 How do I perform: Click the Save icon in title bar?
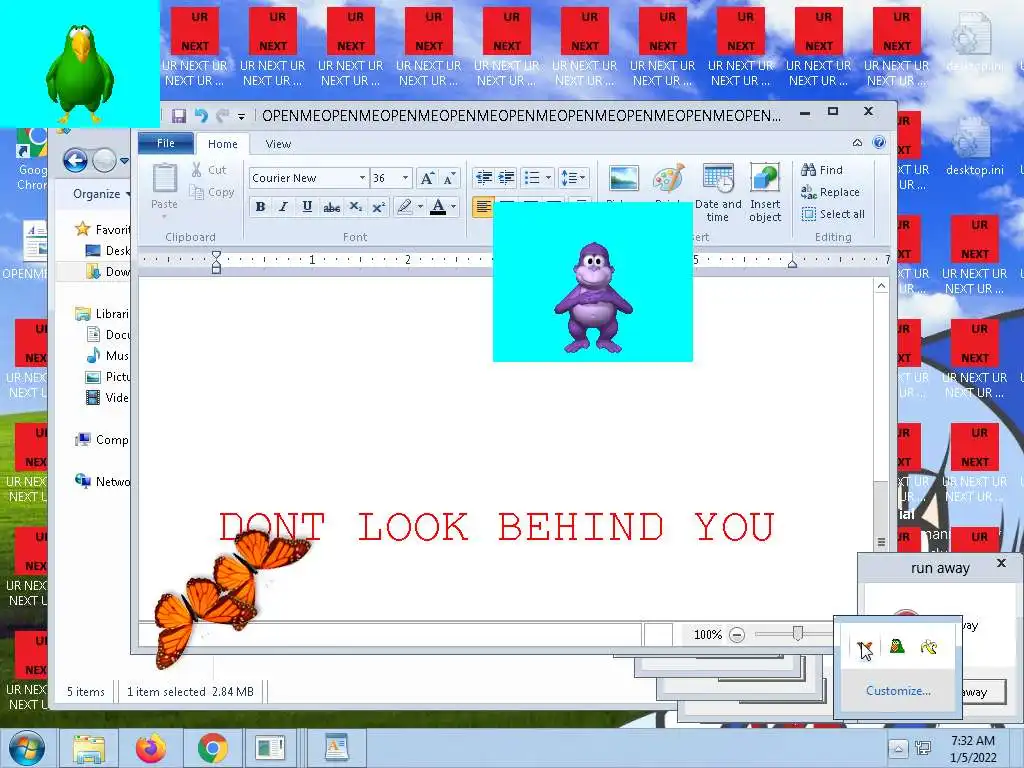point(178,116)
